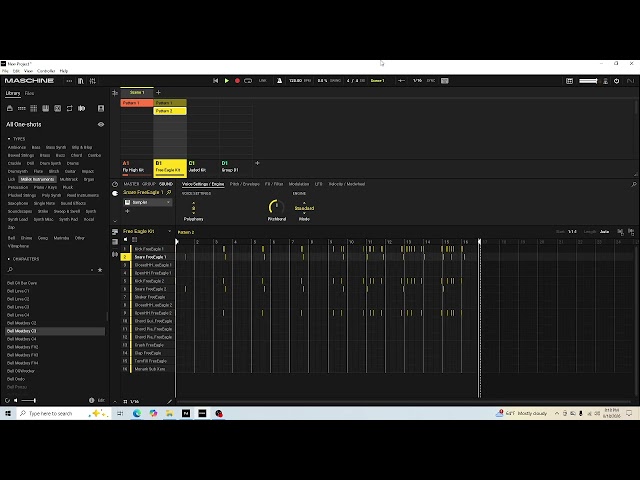Toggle the eye icon beside All One-shots
This screenshot has width=640, height=480.
coord(101,124)
